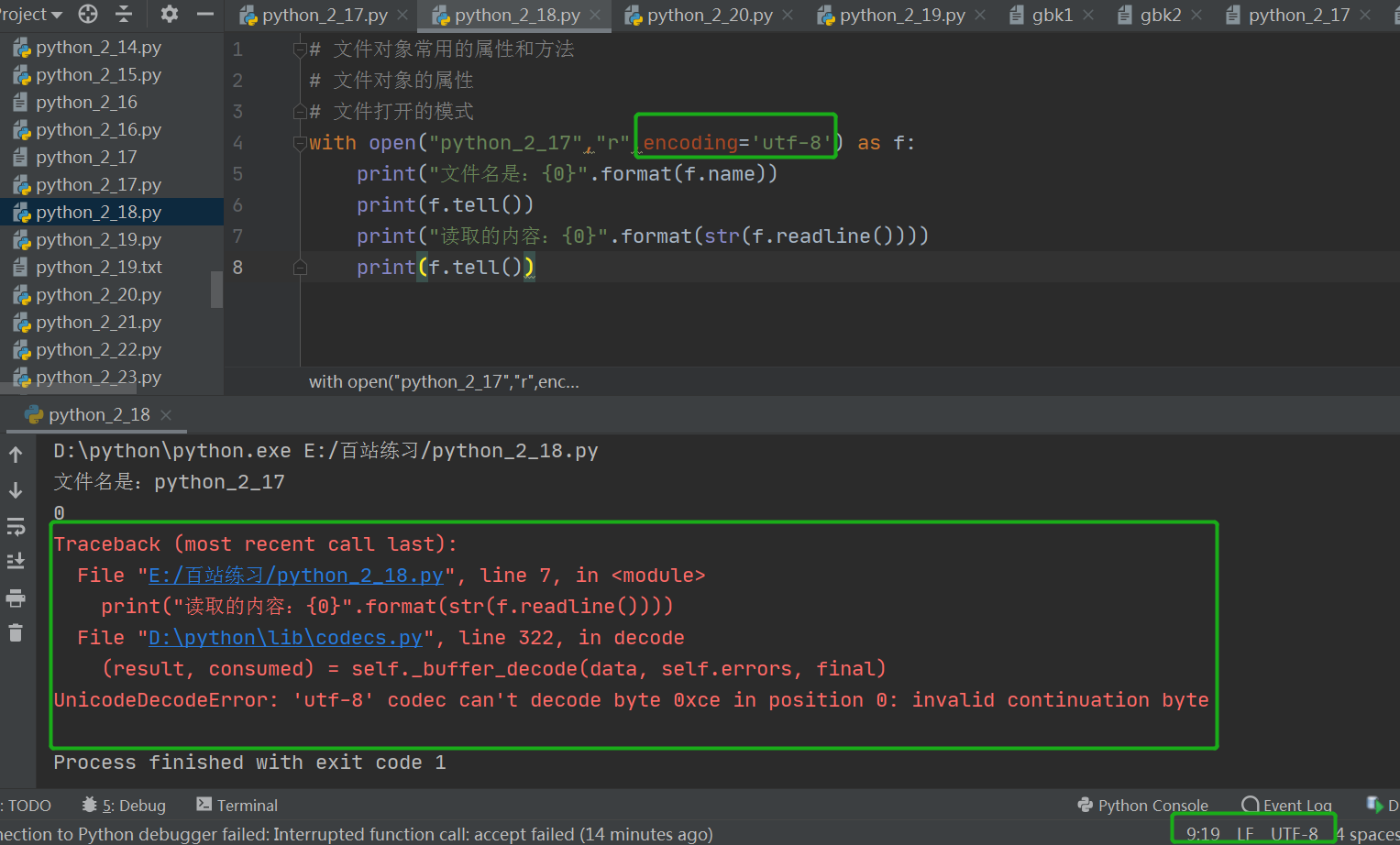
Task: Select python_2_23.py in the project tree
Action: point(98,378)
